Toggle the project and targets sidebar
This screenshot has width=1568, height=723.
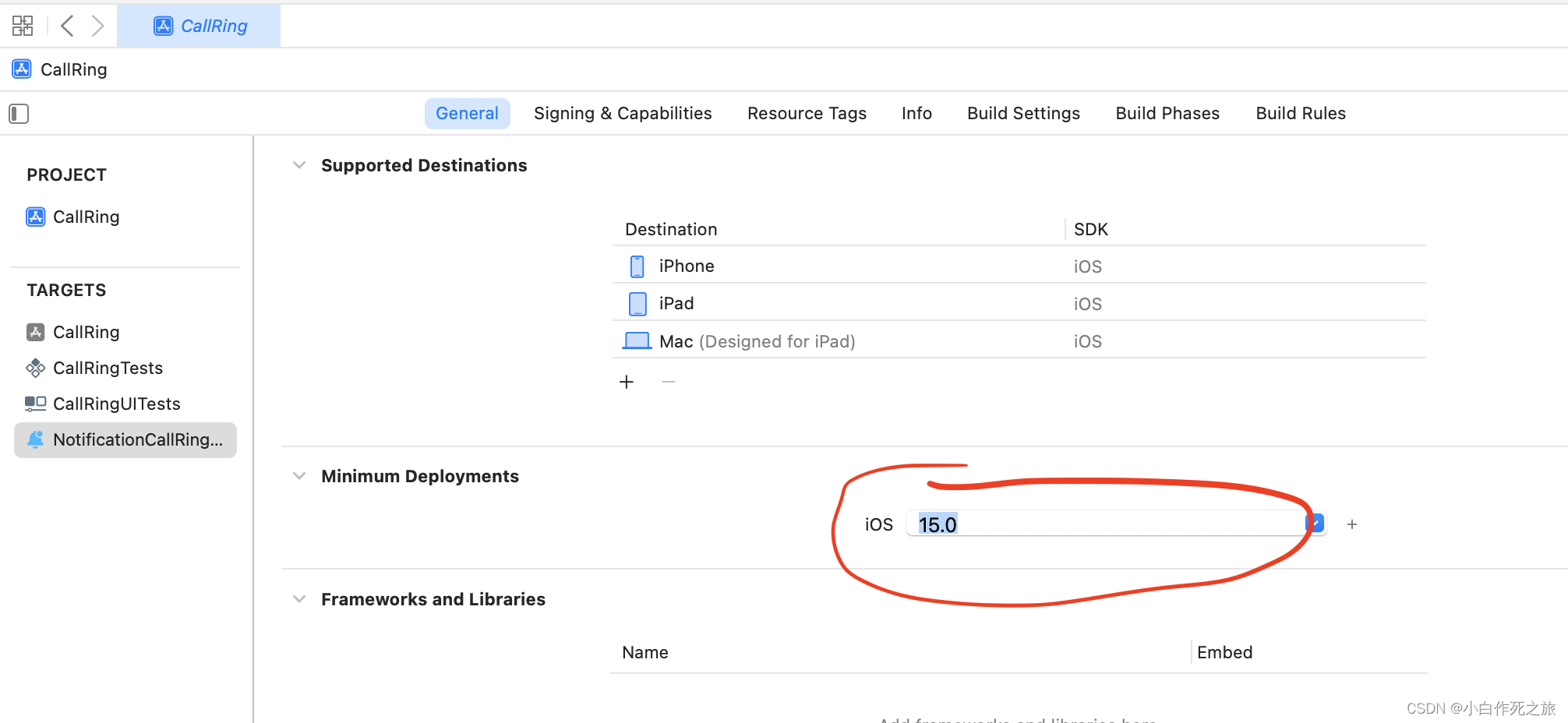(x=19, y=114)
